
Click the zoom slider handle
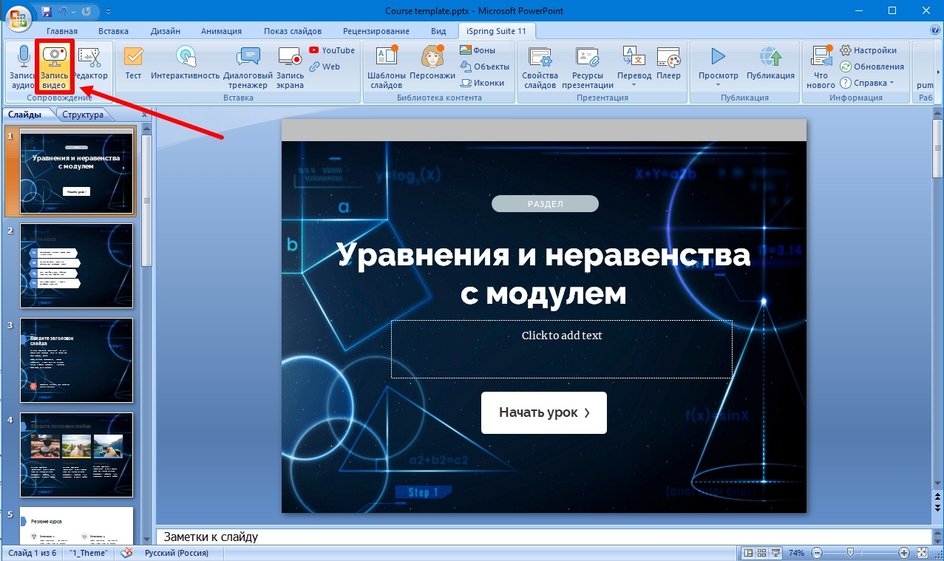pos(850,553)
